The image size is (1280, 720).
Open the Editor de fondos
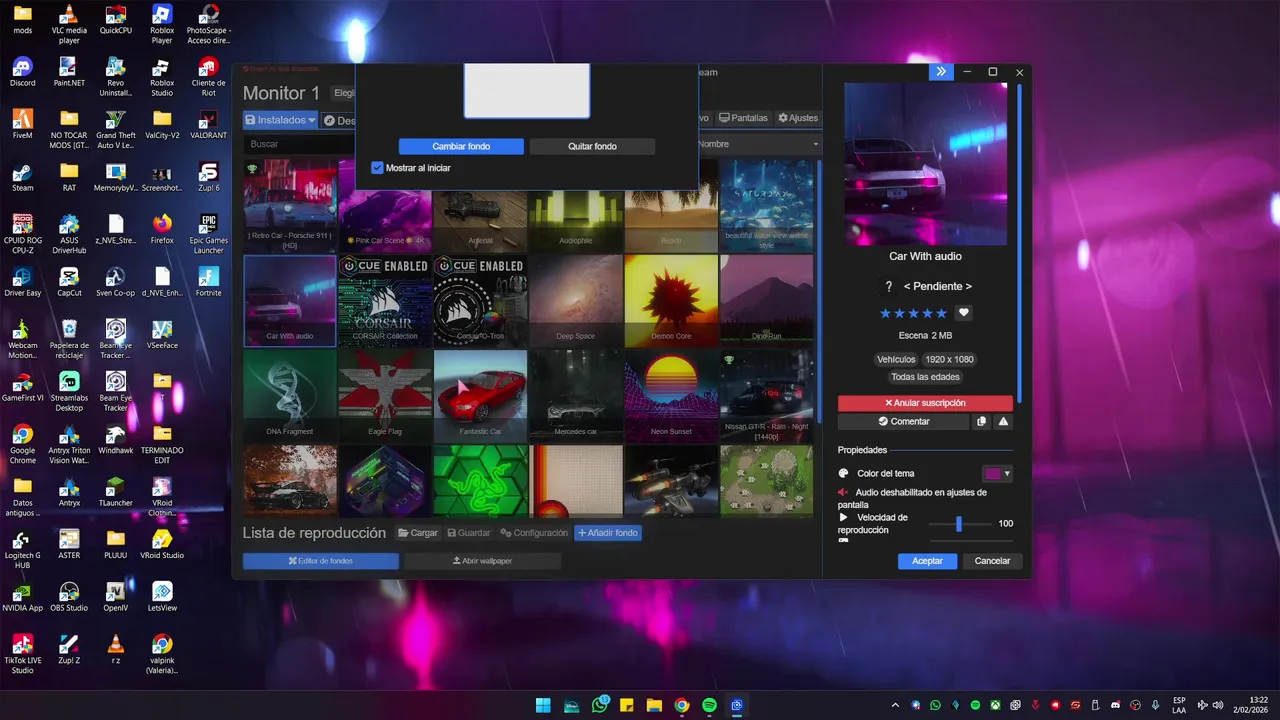[320, 561]
